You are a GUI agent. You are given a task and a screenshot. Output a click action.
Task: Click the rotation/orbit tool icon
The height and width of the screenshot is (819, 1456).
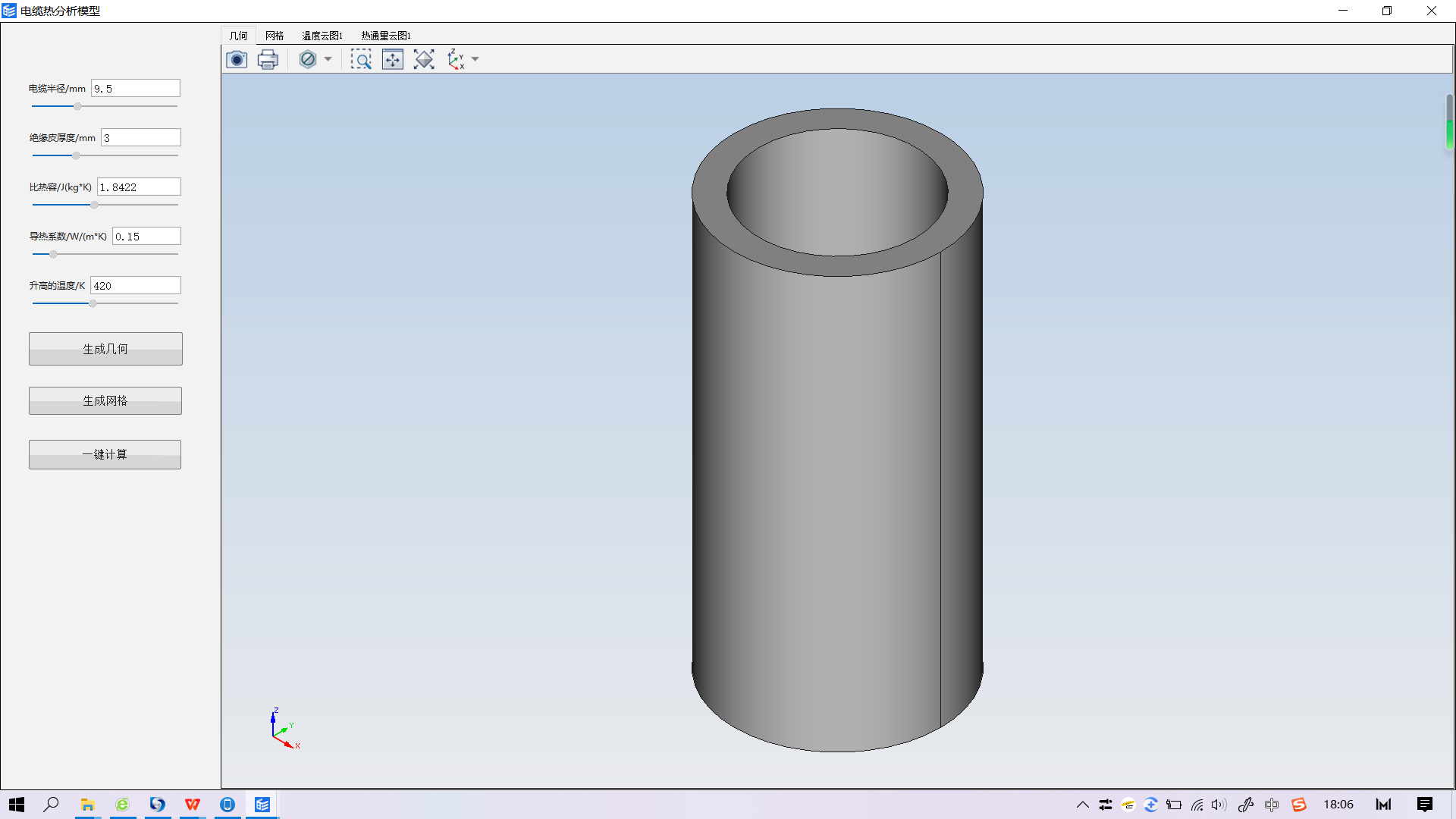tap(423, 59)
